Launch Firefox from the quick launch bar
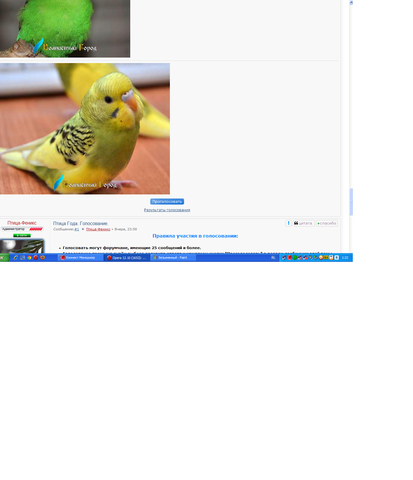 pos(42,258)
